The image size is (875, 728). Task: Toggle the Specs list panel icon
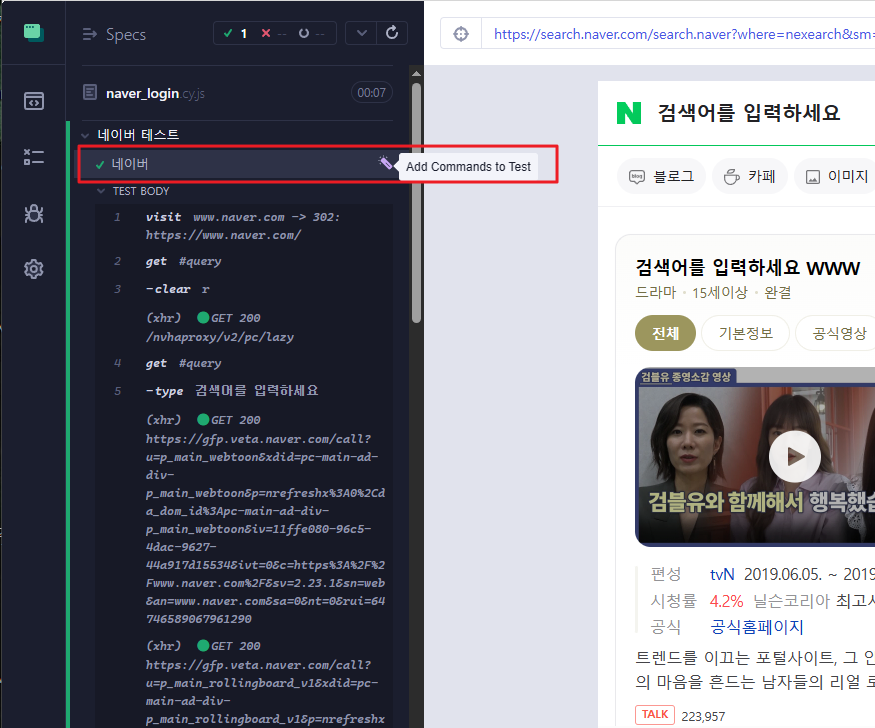(89, 35)
